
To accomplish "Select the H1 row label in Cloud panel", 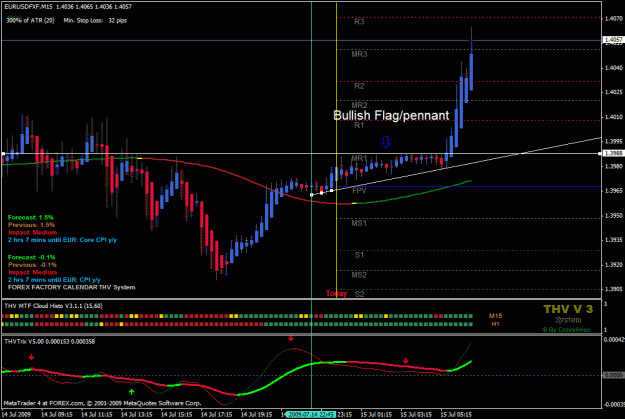I will tap(495, 324).
